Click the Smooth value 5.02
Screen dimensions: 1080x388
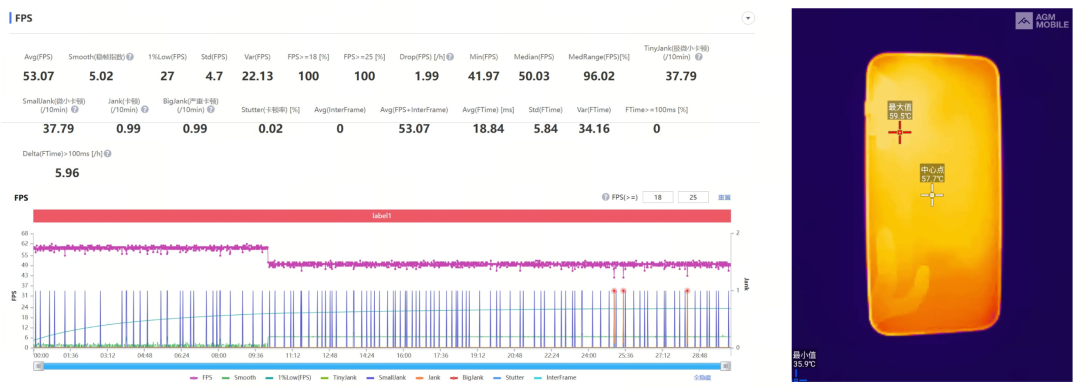(101, 76)
